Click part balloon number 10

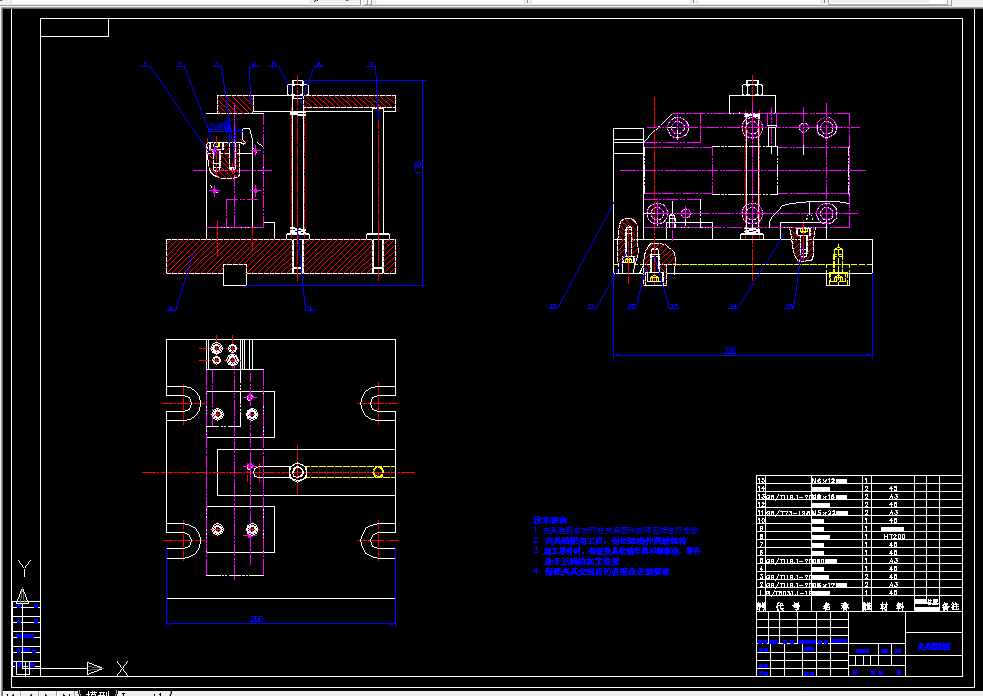click(x=553, y=307)
